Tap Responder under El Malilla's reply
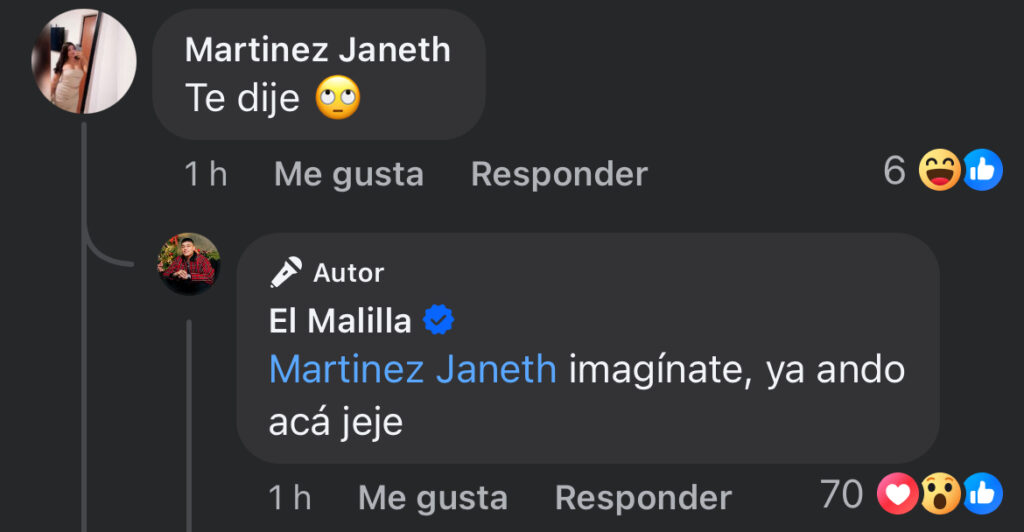 point(643,497)
